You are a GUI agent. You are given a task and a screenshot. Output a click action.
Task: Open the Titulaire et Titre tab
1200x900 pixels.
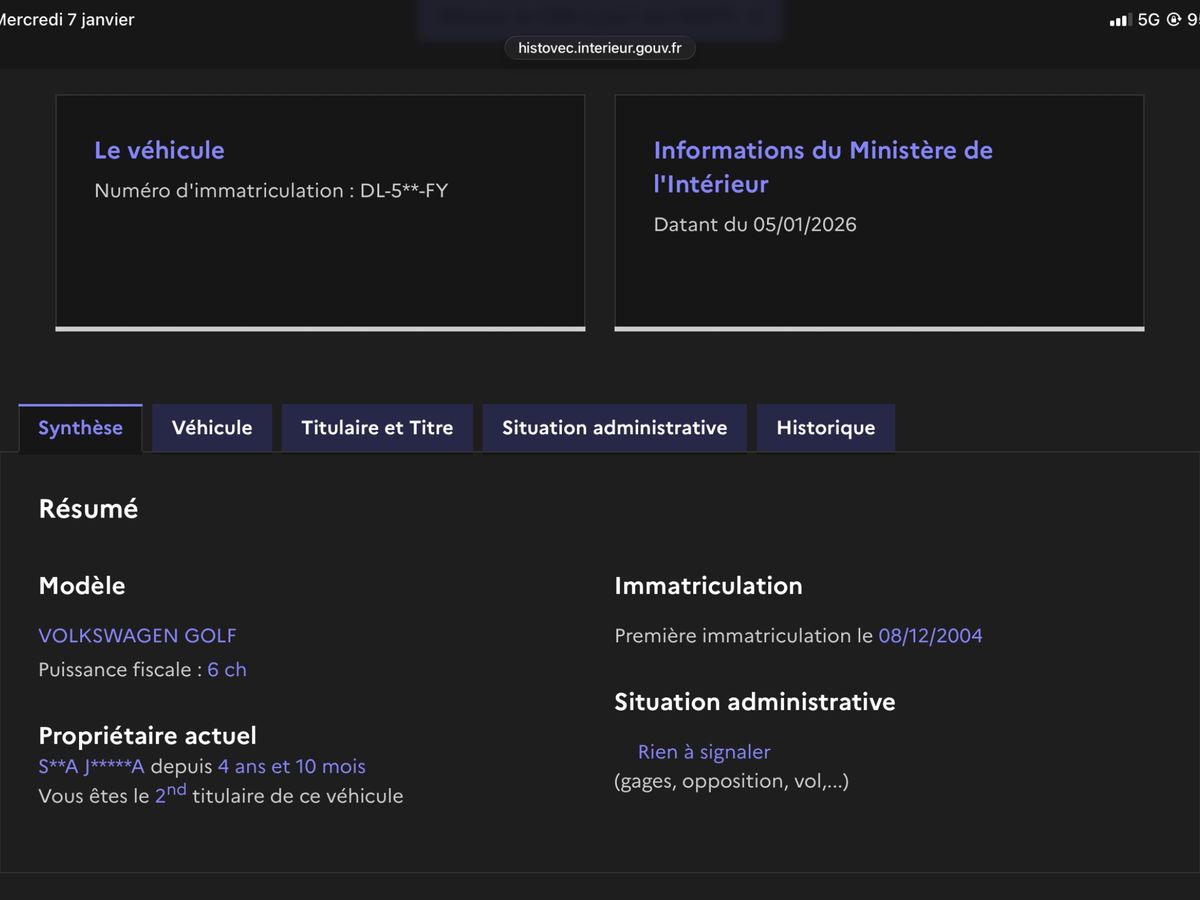(377, 428)
